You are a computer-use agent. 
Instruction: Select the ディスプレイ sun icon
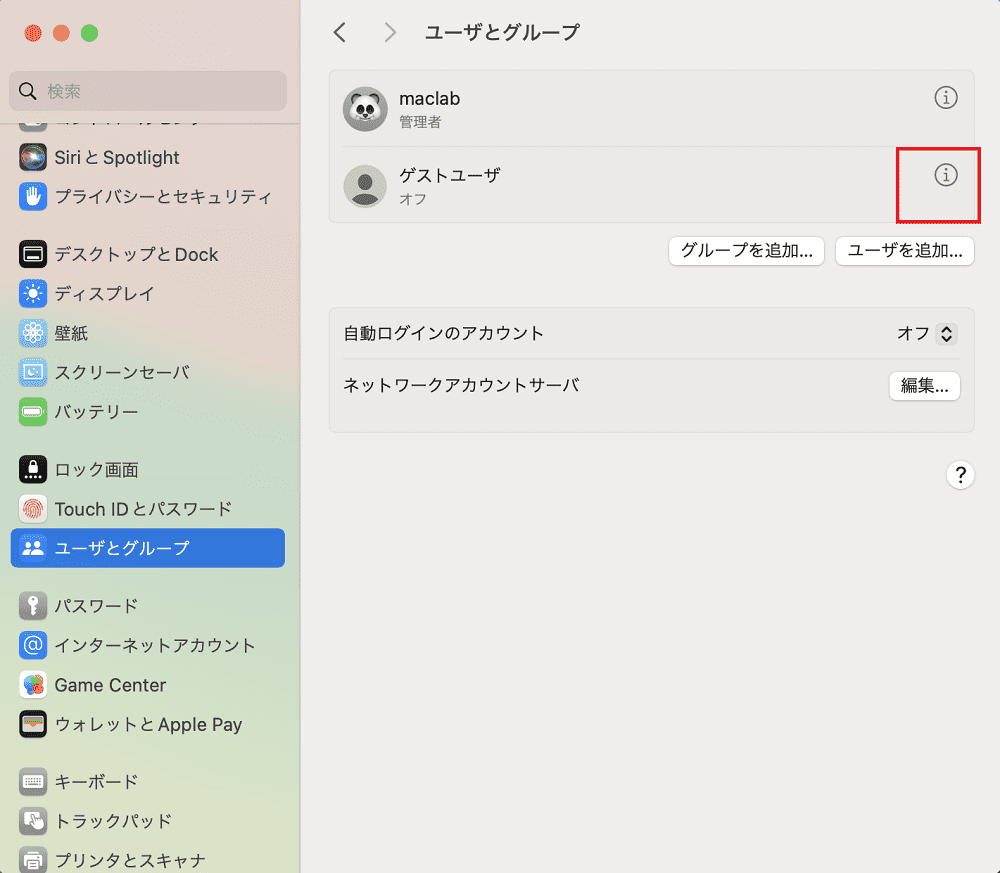(x=33, y=293)
